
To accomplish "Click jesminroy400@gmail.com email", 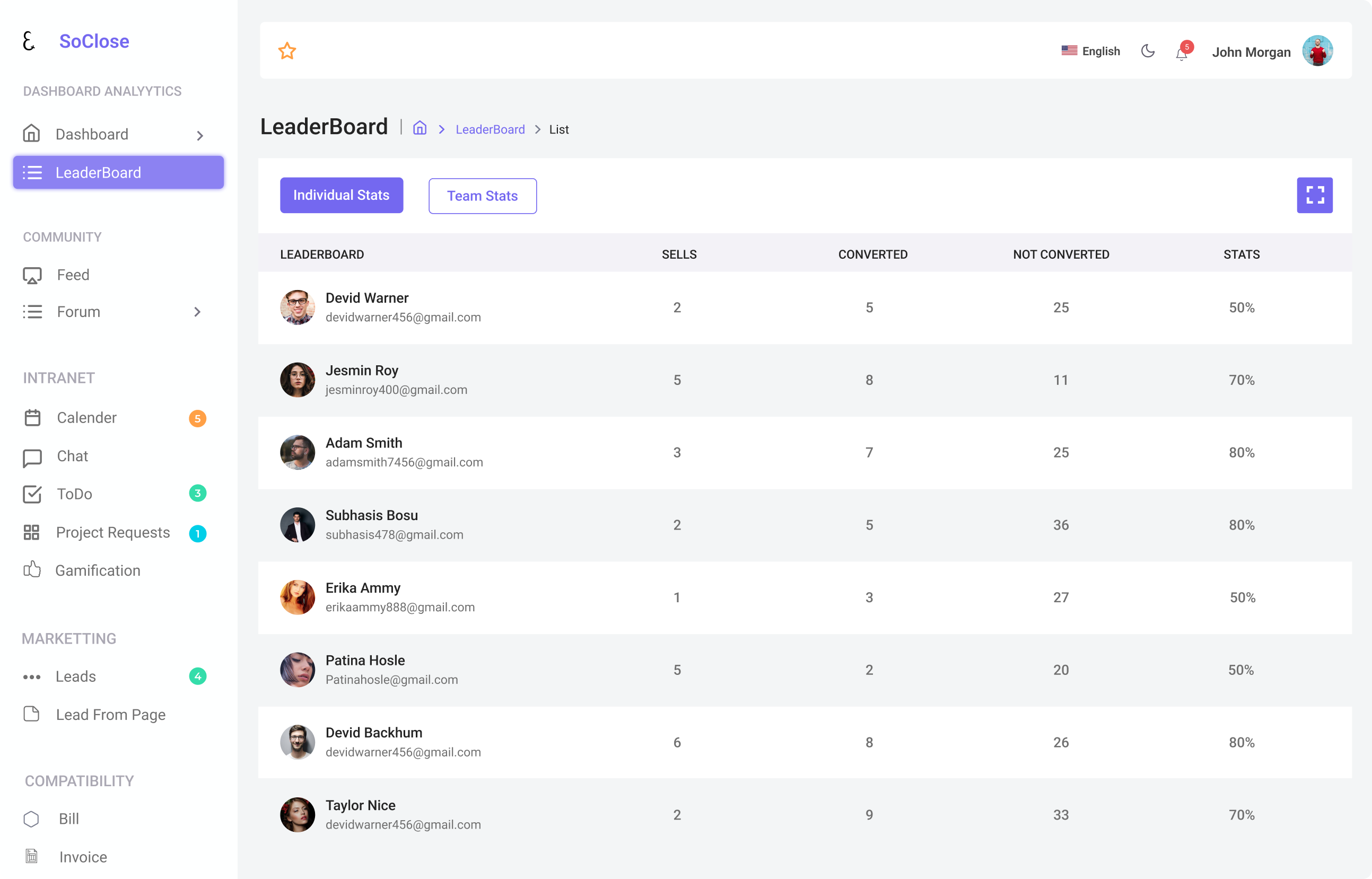I will (x=396, y=390).
